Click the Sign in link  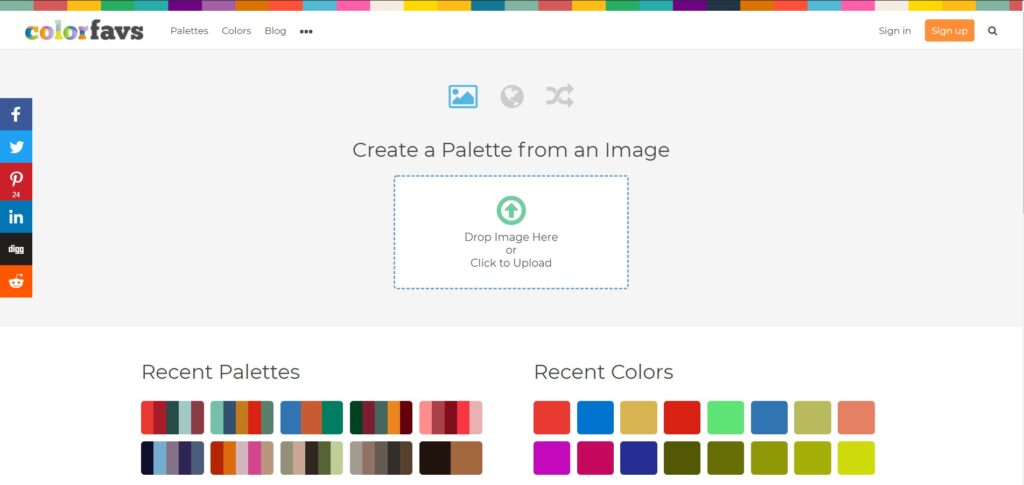(x=895, y=31)
